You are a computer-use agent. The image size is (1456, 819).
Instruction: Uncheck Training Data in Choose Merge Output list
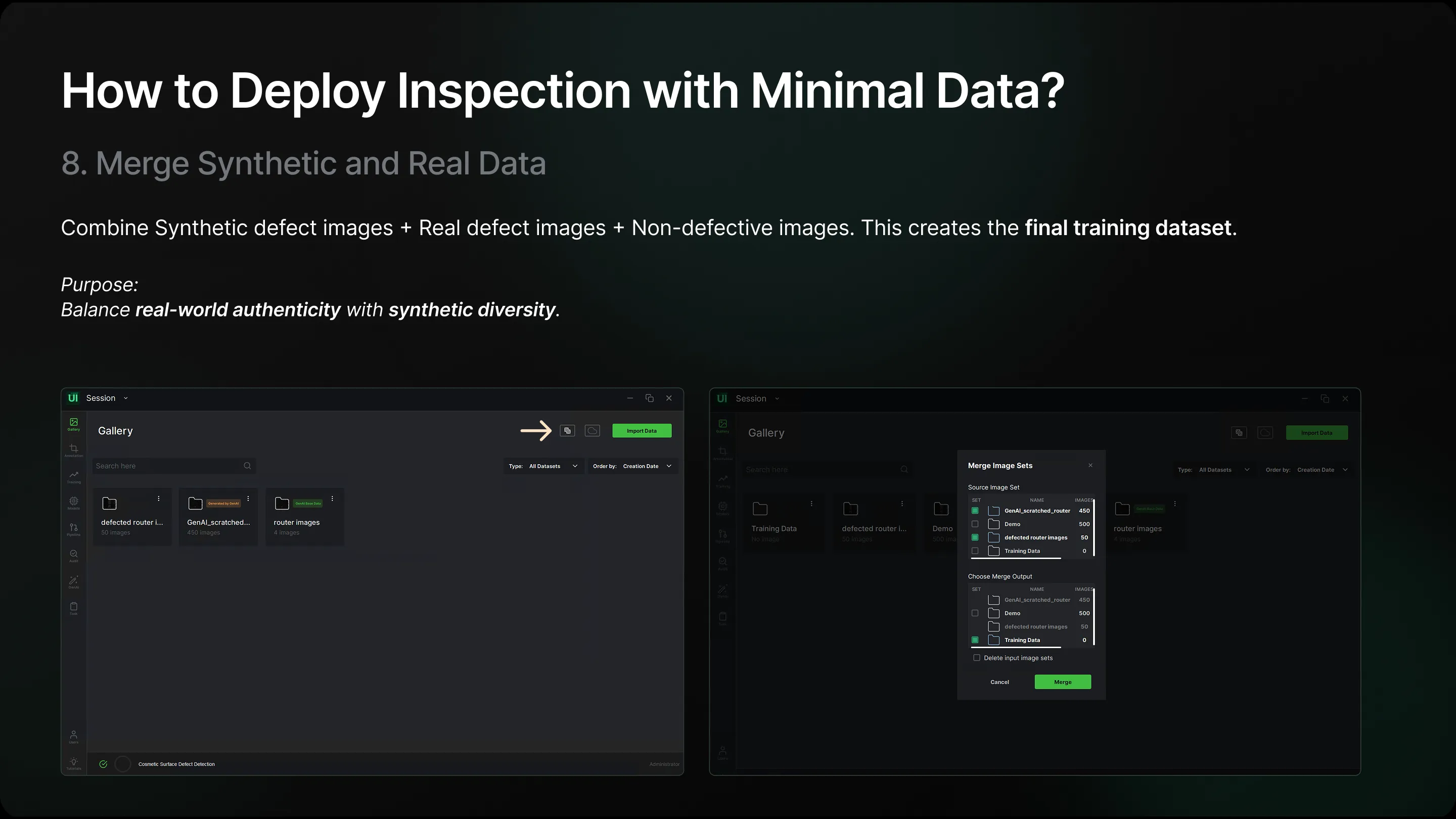[975, 640]
